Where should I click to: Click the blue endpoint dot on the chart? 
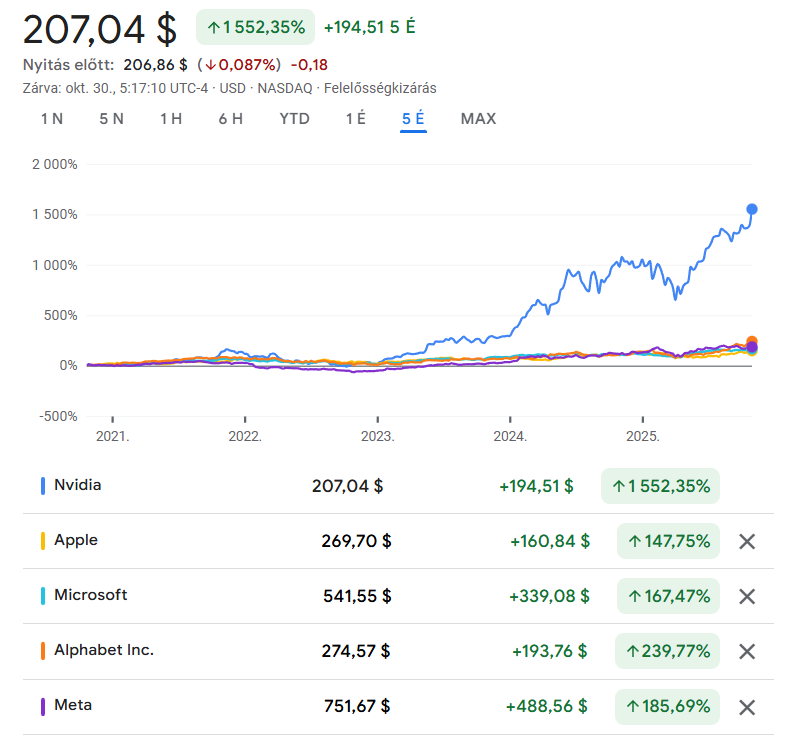[x=752, y=209]
